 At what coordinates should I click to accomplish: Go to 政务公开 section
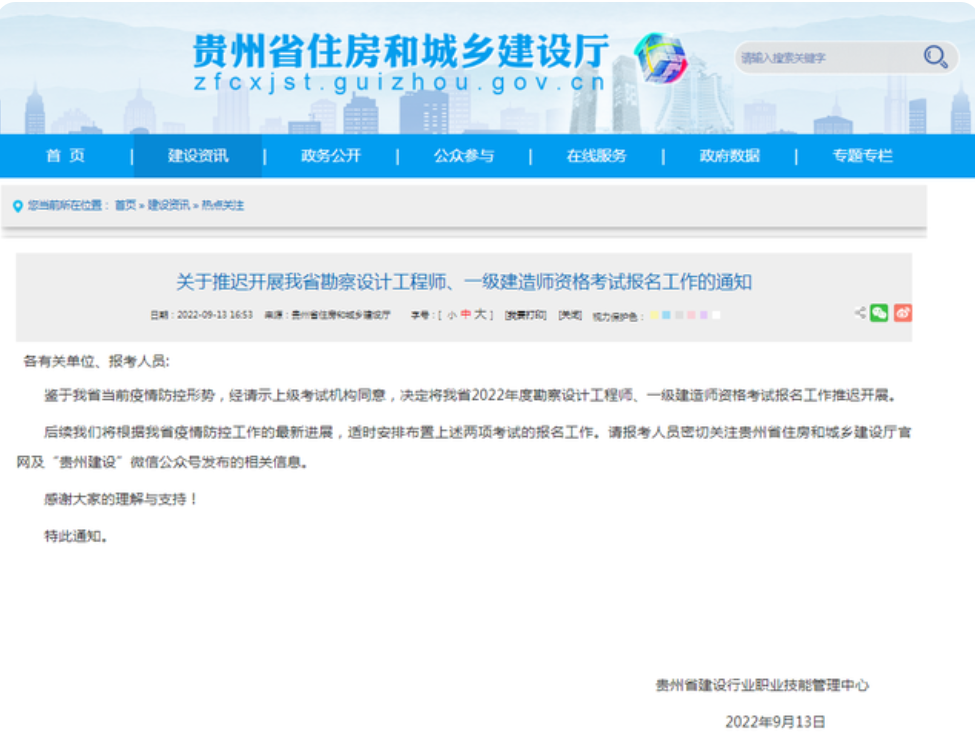[331, 155]
